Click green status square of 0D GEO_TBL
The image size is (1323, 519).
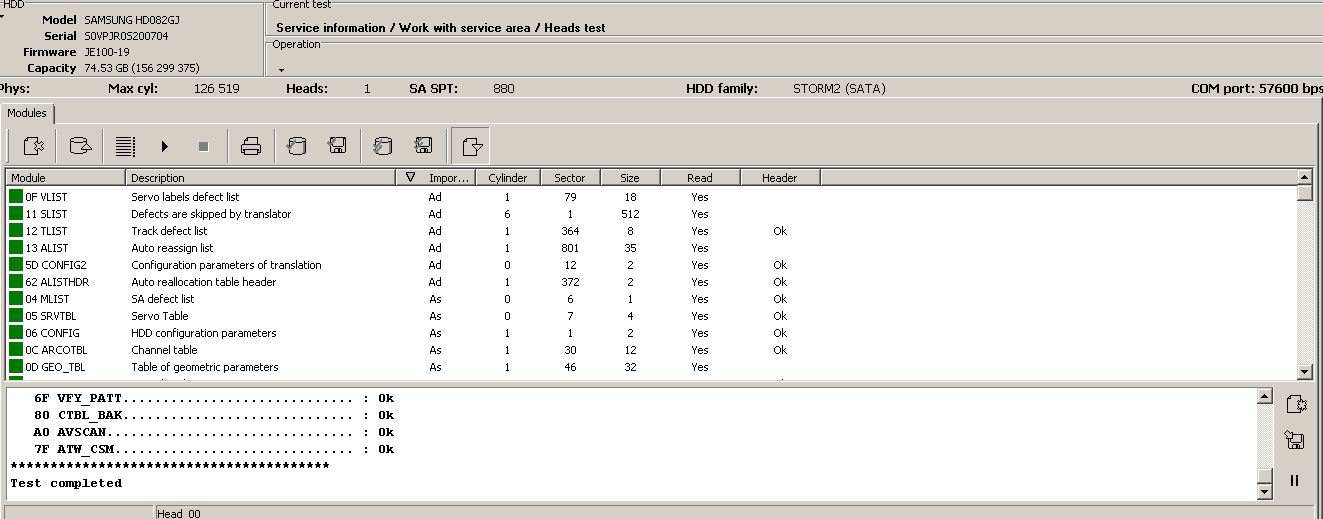coord(16,367)
